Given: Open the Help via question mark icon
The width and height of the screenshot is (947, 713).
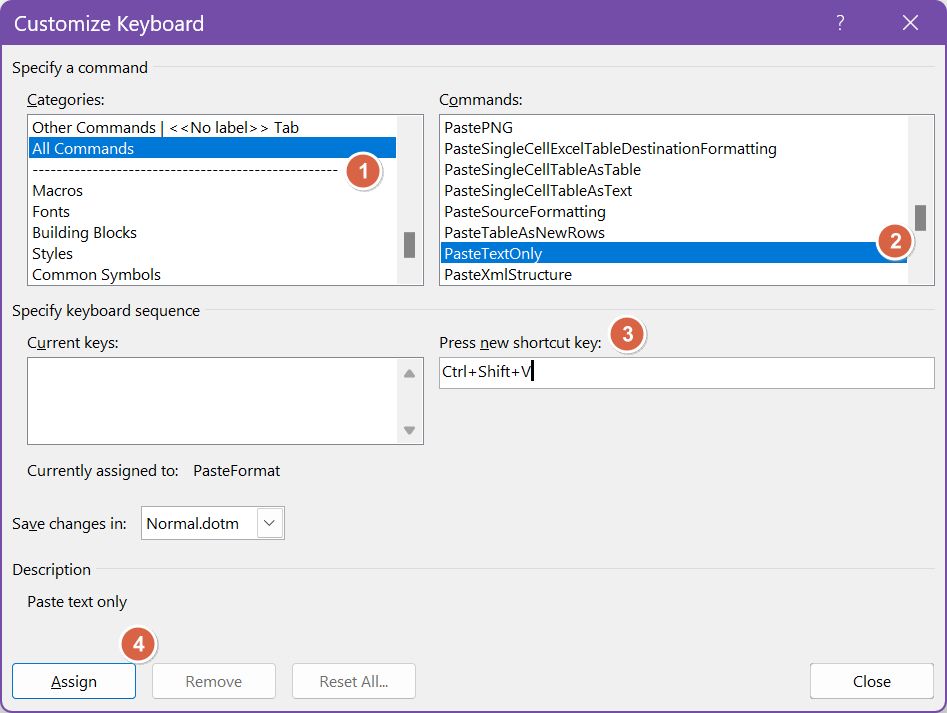Looking at the screenshot, I should tap(839, 22).
